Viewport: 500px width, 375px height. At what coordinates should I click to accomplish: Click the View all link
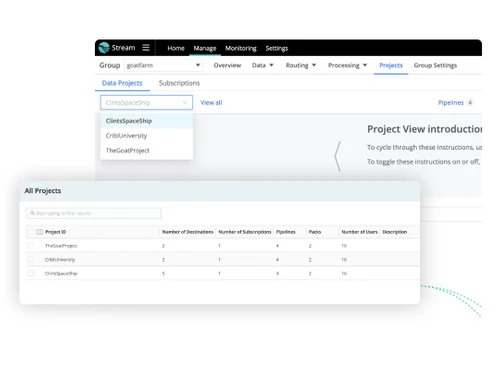[x=211, y=103]
